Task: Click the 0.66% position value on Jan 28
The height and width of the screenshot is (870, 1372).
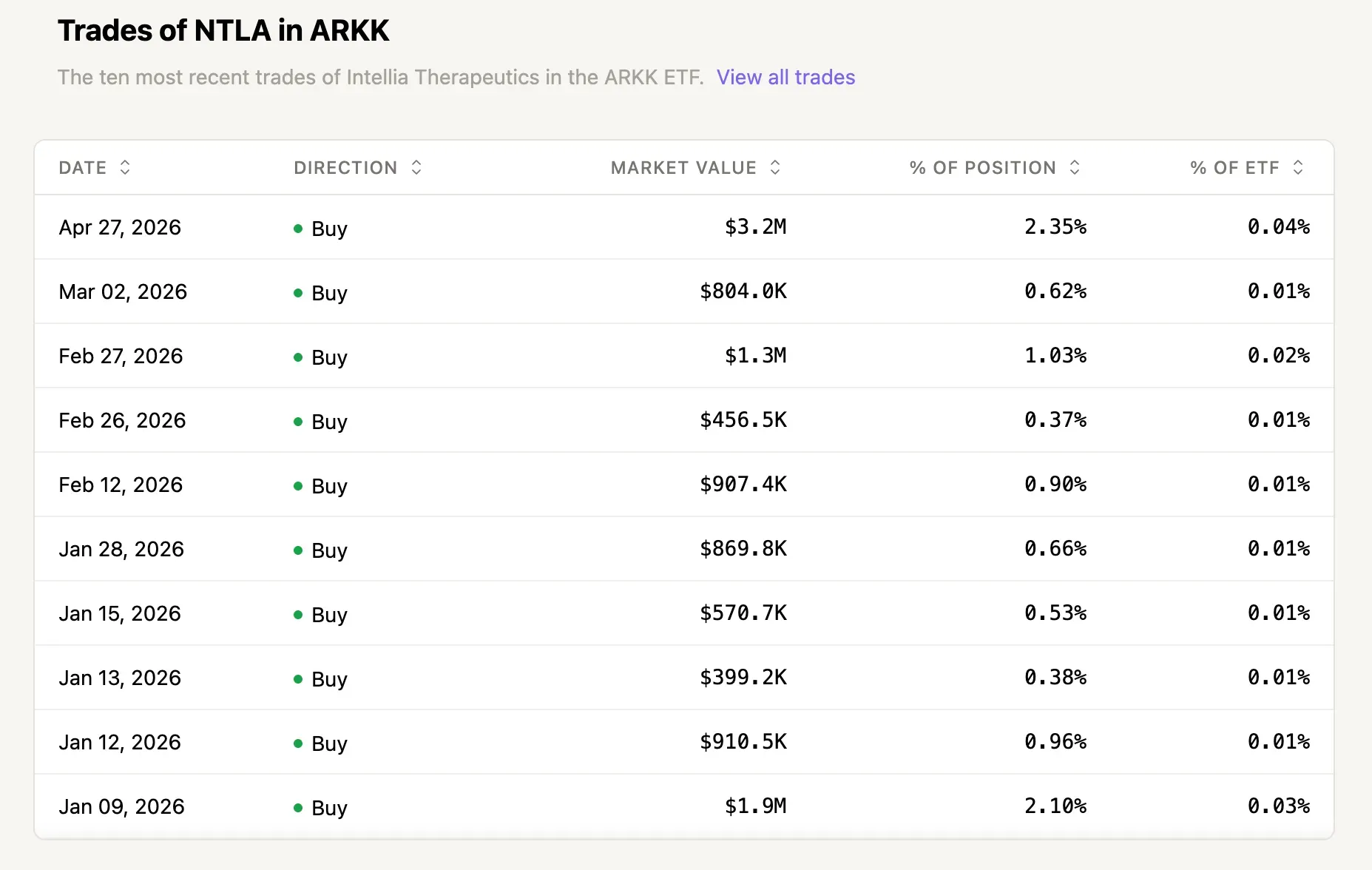Action: click(x=1055, y=549)
